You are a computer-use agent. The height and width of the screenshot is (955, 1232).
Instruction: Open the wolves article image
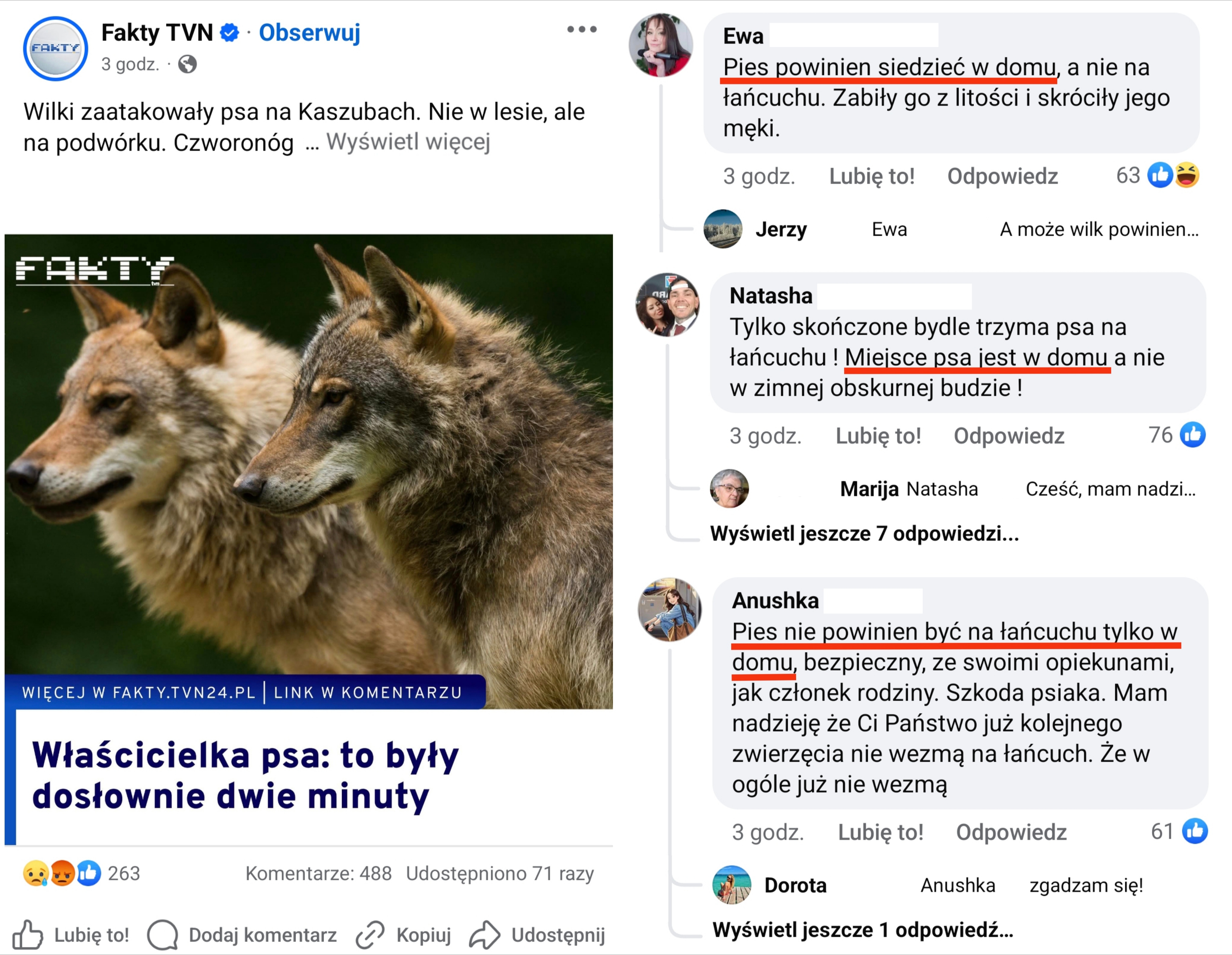(x=309, y=471)
